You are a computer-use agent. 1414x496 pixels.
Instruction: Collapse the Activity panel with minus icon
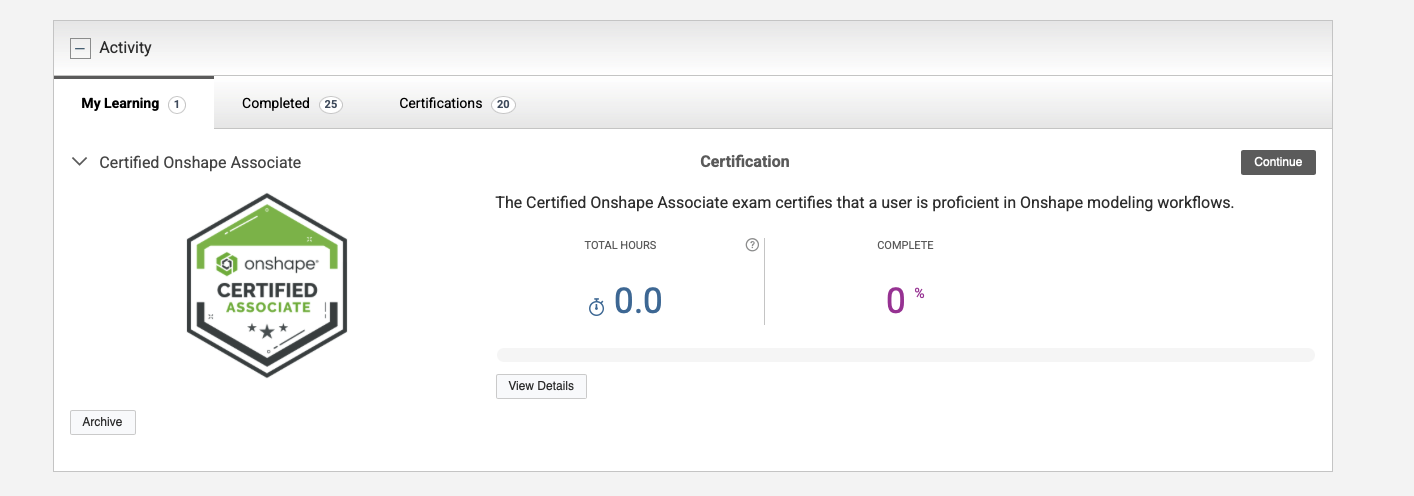80,47
